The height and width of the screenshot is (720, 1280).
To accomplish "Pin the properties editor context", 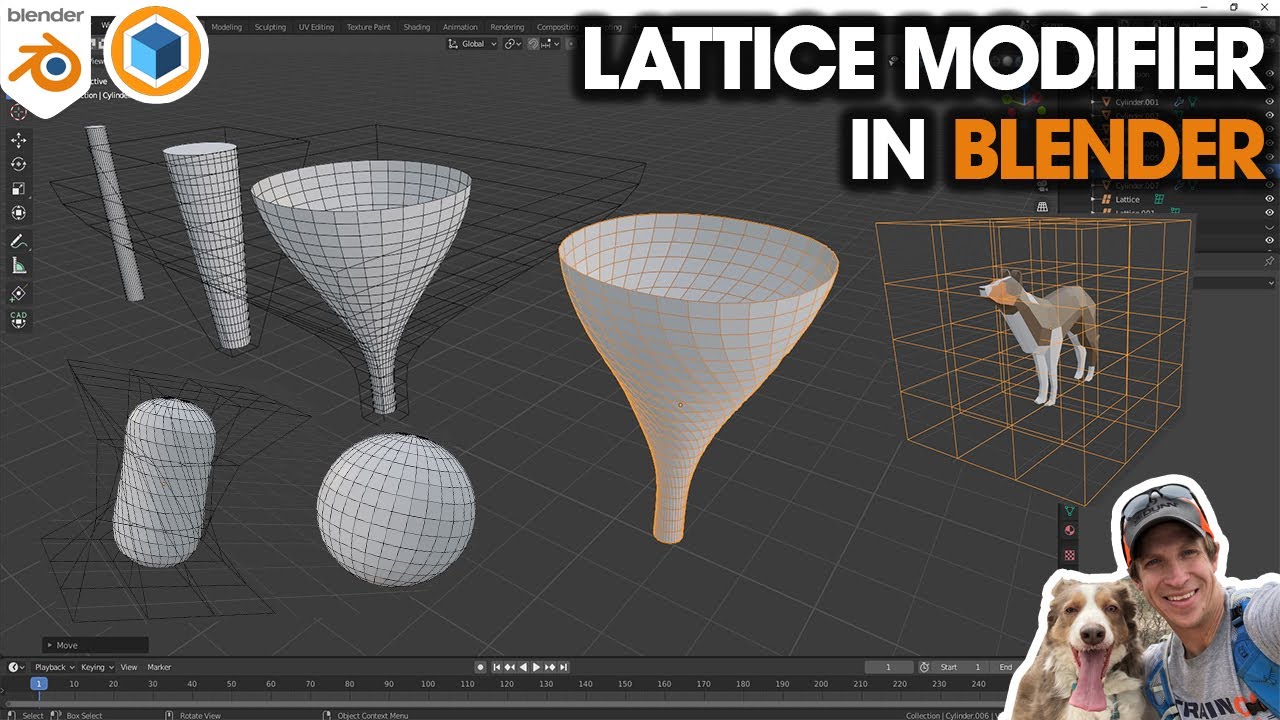I will (1269, 261).
